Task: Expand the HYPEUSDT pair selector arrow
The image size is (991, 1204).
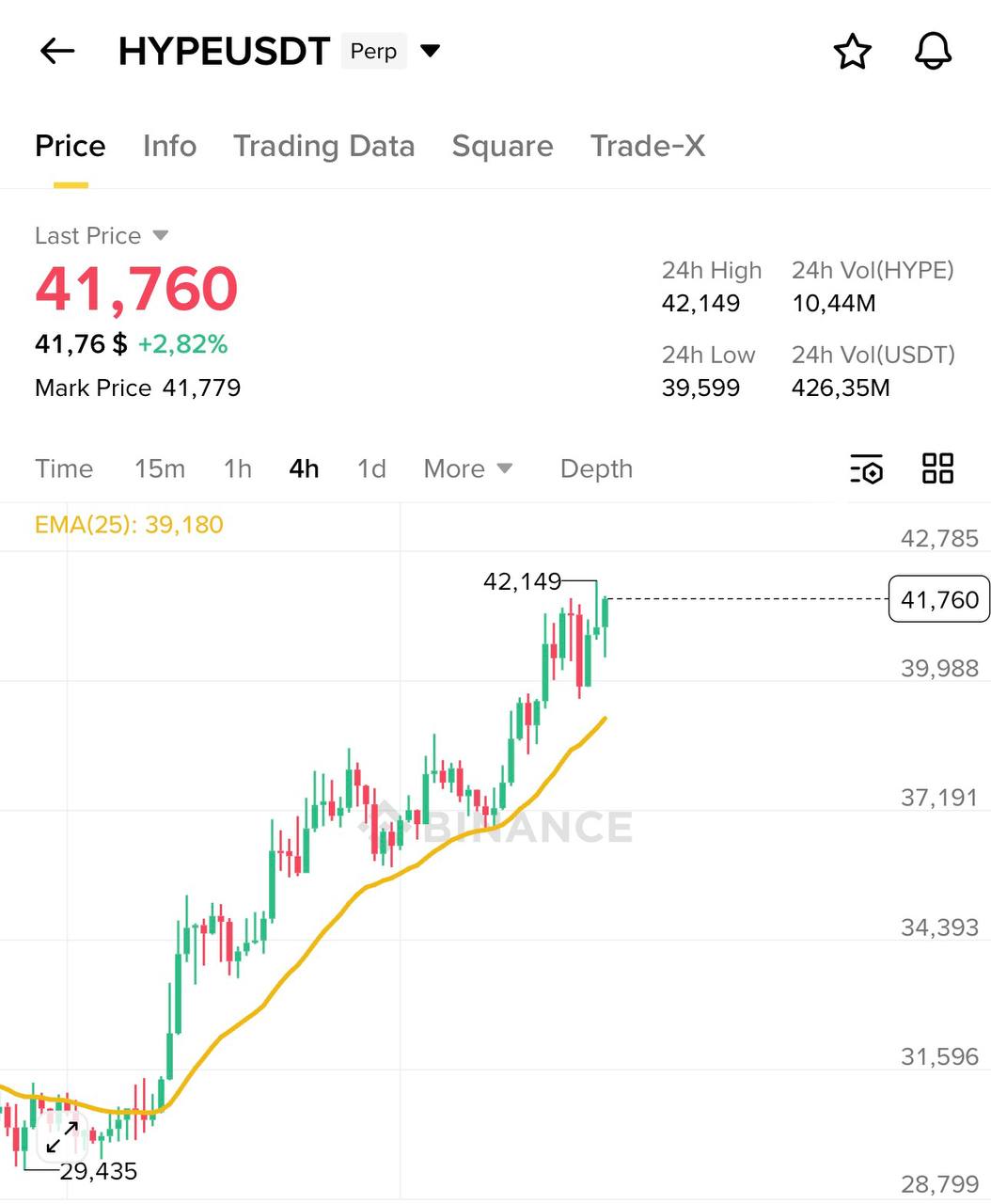Action: (x=431, y=51)
